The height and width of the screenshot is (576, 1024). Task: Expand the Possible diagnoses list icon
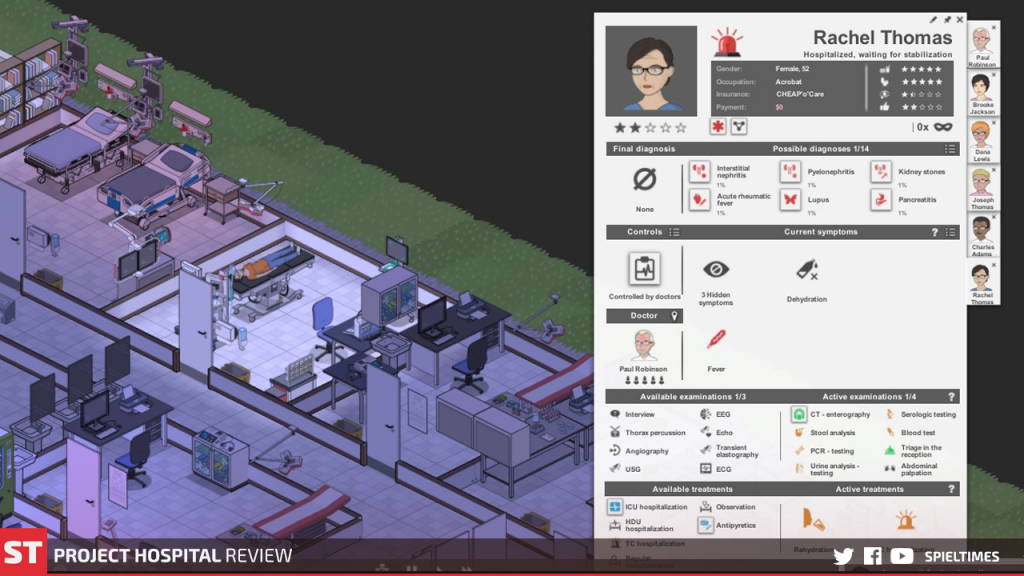[950, 149]
